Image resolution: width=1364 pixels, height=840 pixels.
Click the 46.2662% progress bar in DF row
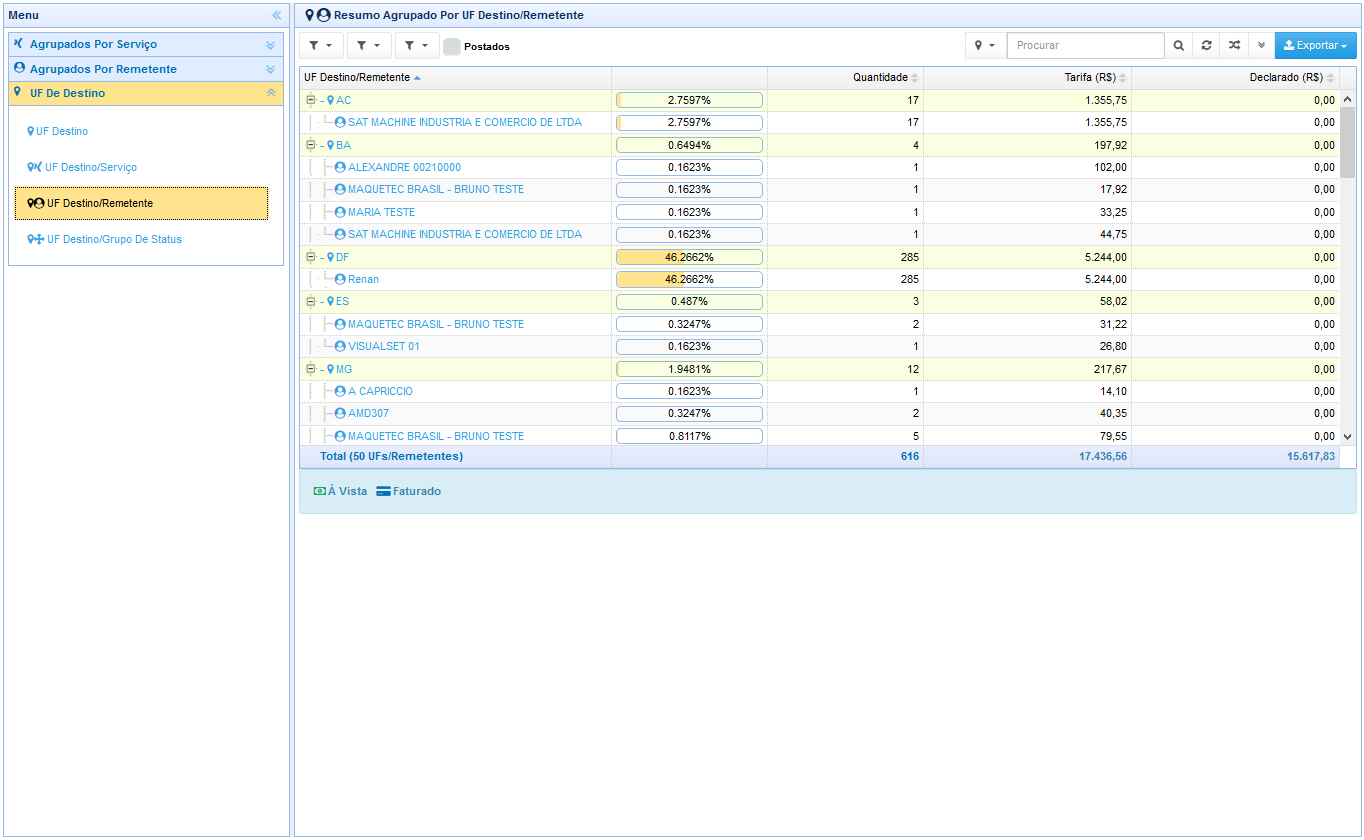689,257
